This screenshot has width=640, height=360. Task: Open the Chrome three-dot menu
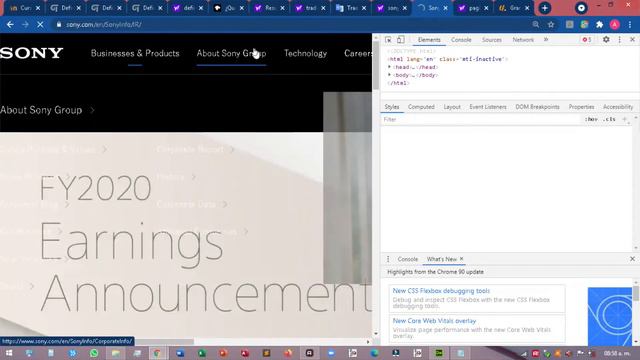630,24
